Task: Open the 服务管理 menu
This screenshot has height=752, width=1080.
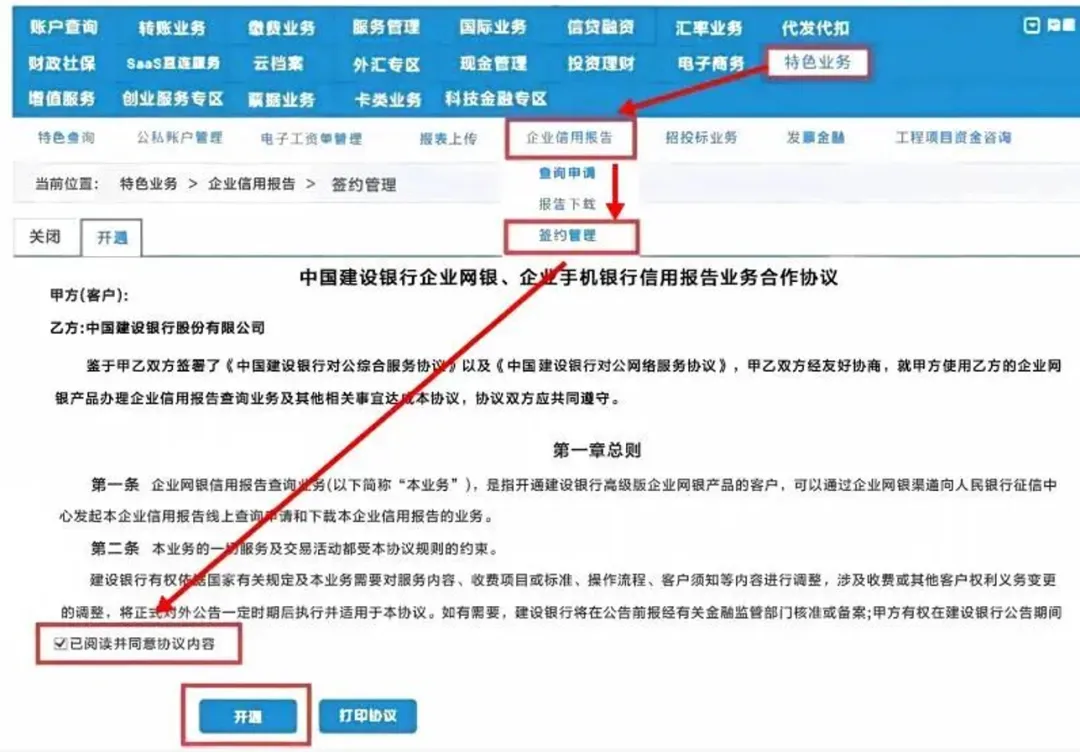Action: pos(386,27)
